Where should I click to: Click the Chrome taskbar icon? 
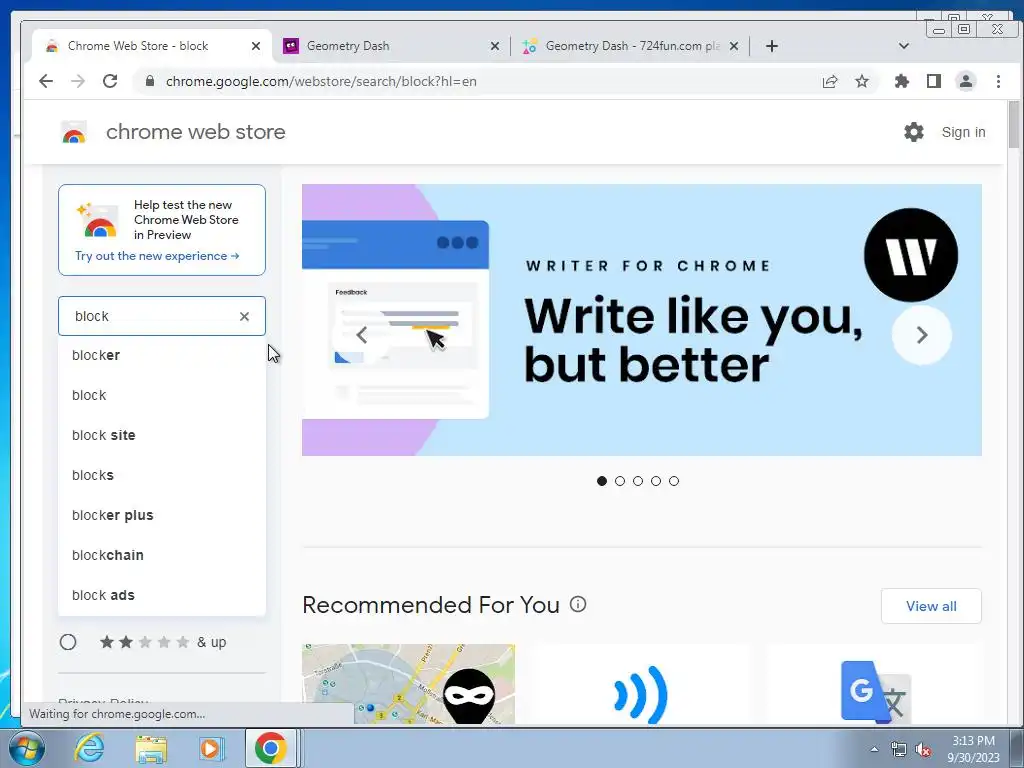[271, 748]
